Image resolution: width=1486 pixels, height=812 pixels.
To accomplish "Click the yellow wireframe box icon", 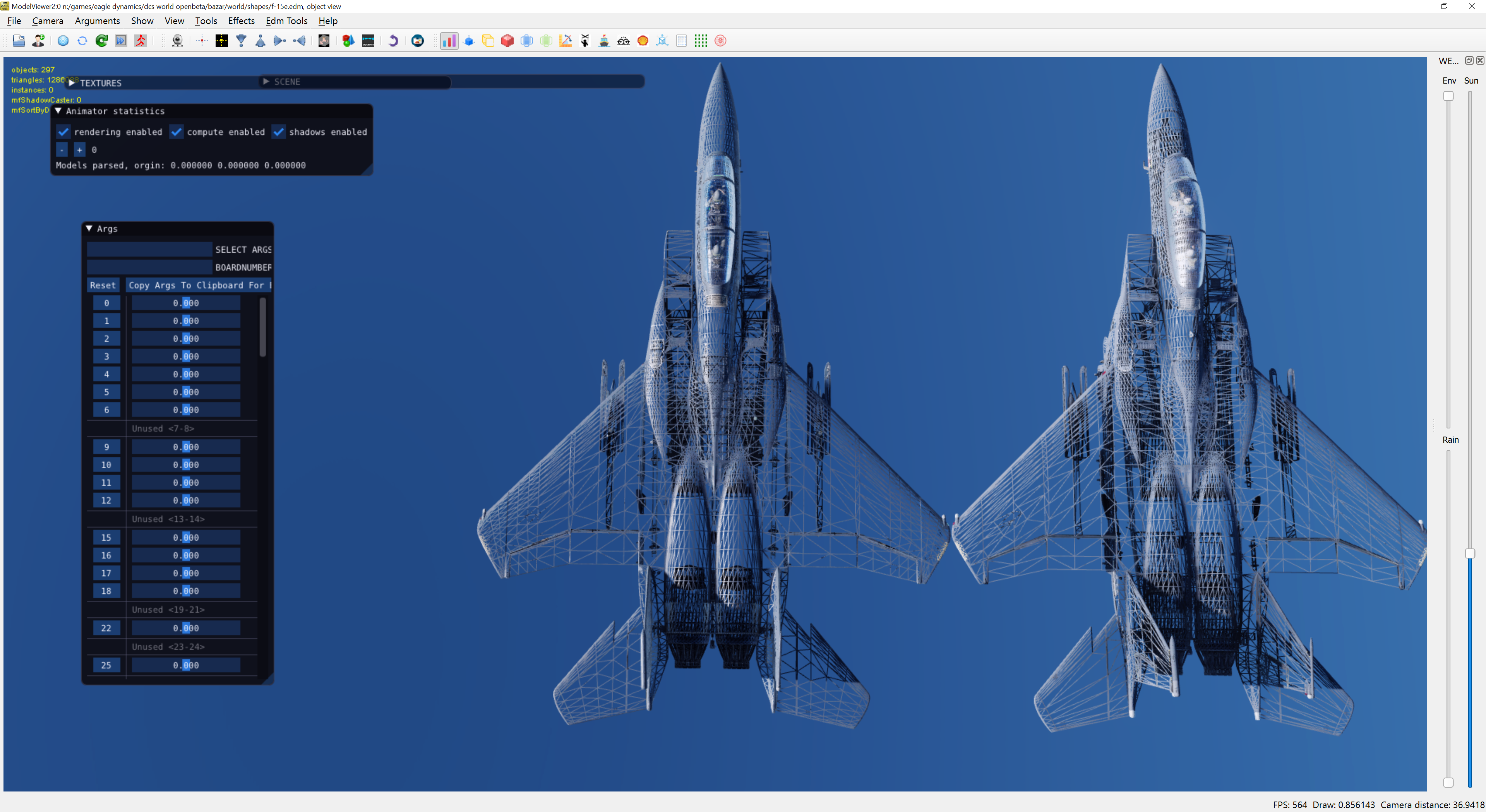I will point(488,41).
